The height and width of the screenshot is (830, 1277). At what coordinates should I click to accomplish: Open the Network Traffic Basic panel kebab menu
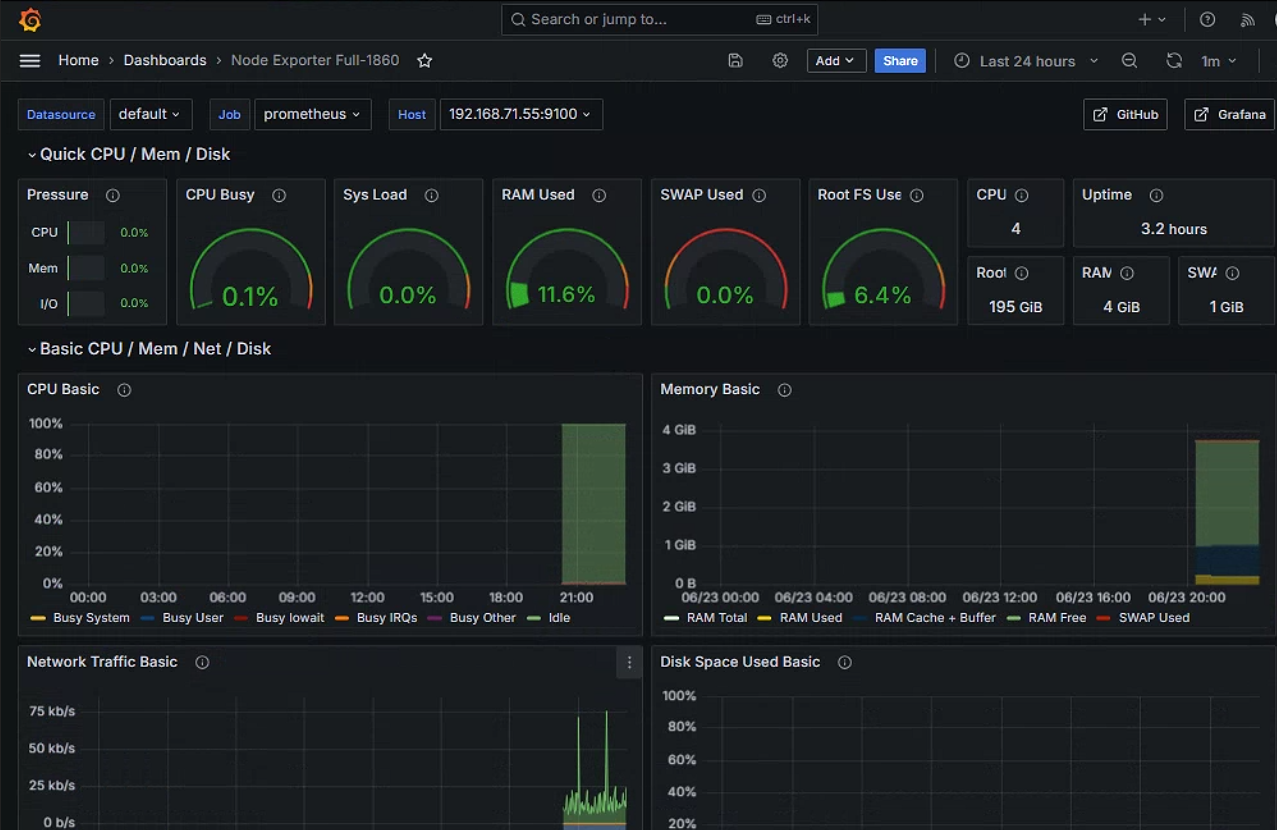pos(629,662)
